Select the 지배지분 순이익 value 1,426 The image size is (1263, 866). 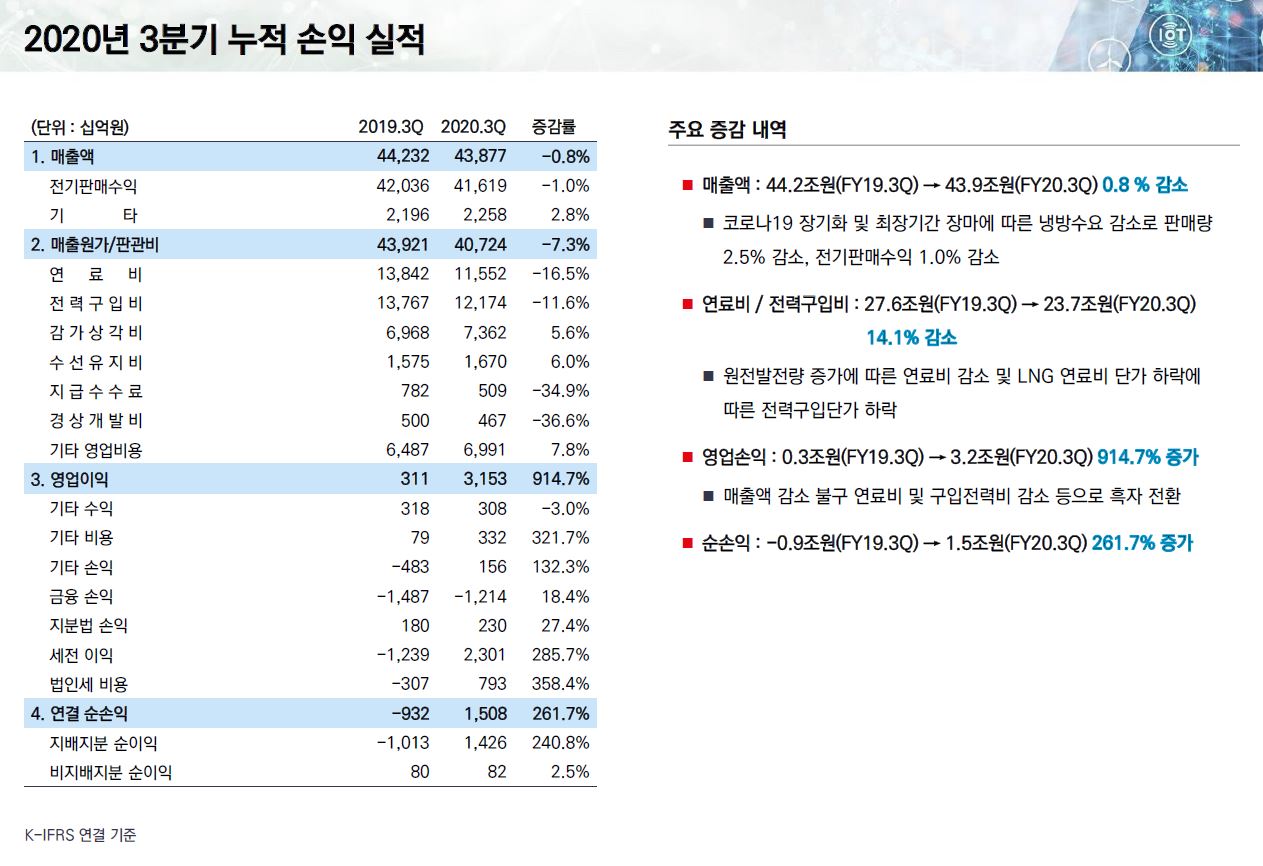(485, 743)
